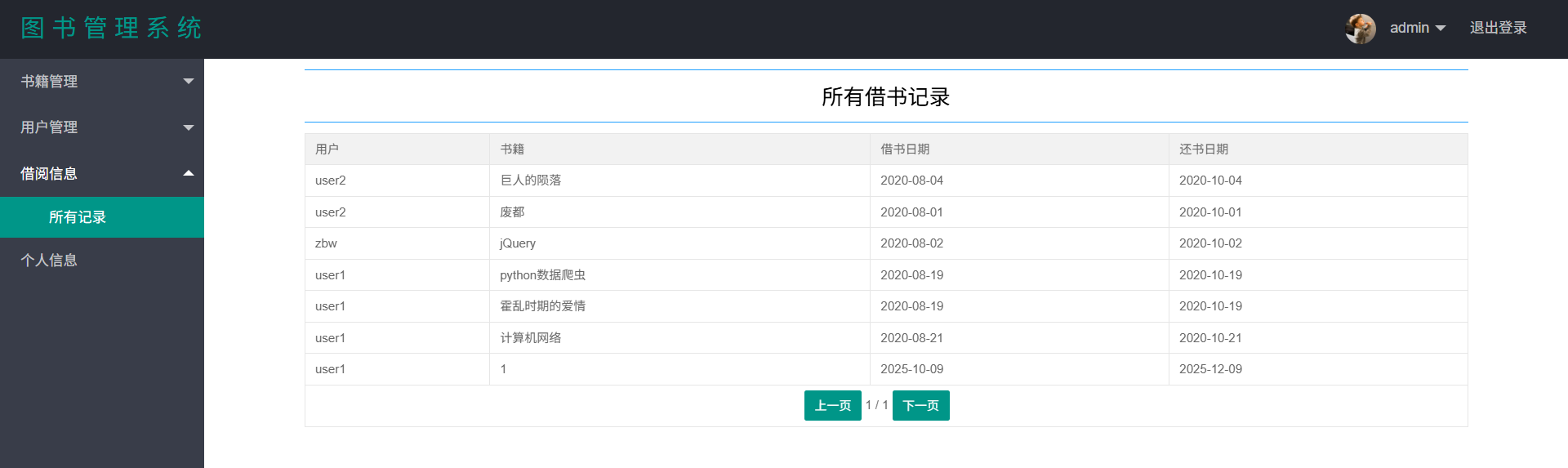
Task: Click the 所有借书记录 page heading
Action: (885, 97)
